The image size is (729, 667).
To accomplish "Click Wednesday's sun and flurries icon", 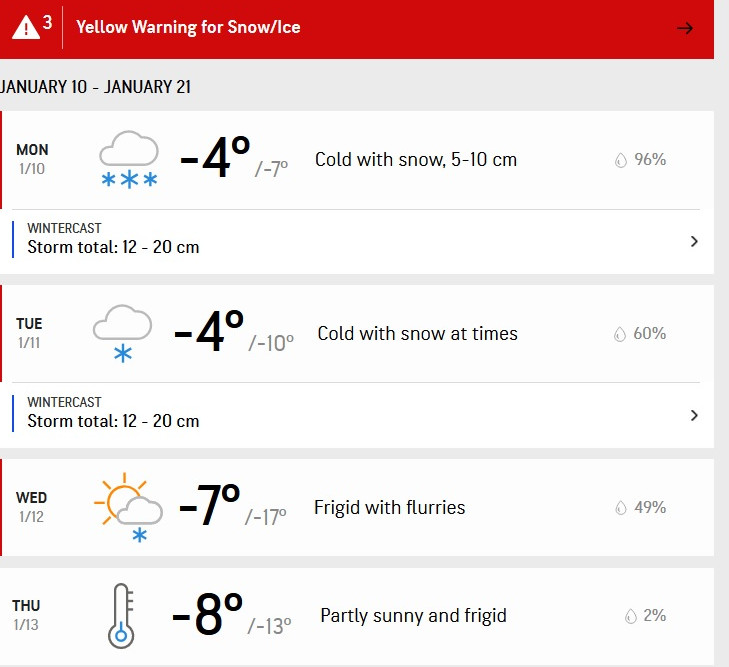I will pos(129,508).
